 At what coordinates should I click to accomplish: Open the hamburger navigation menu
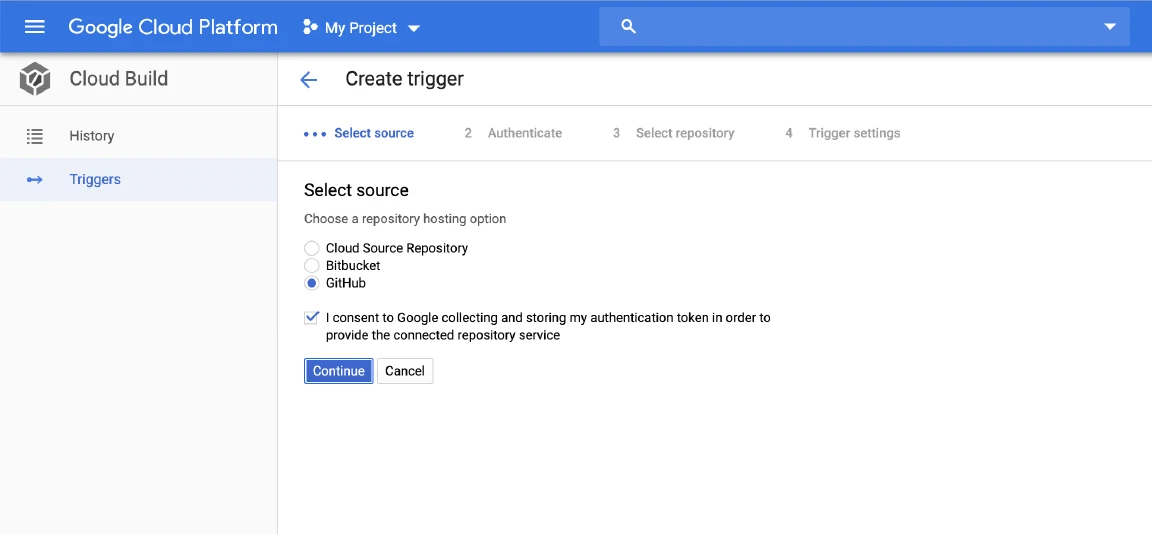35,27
